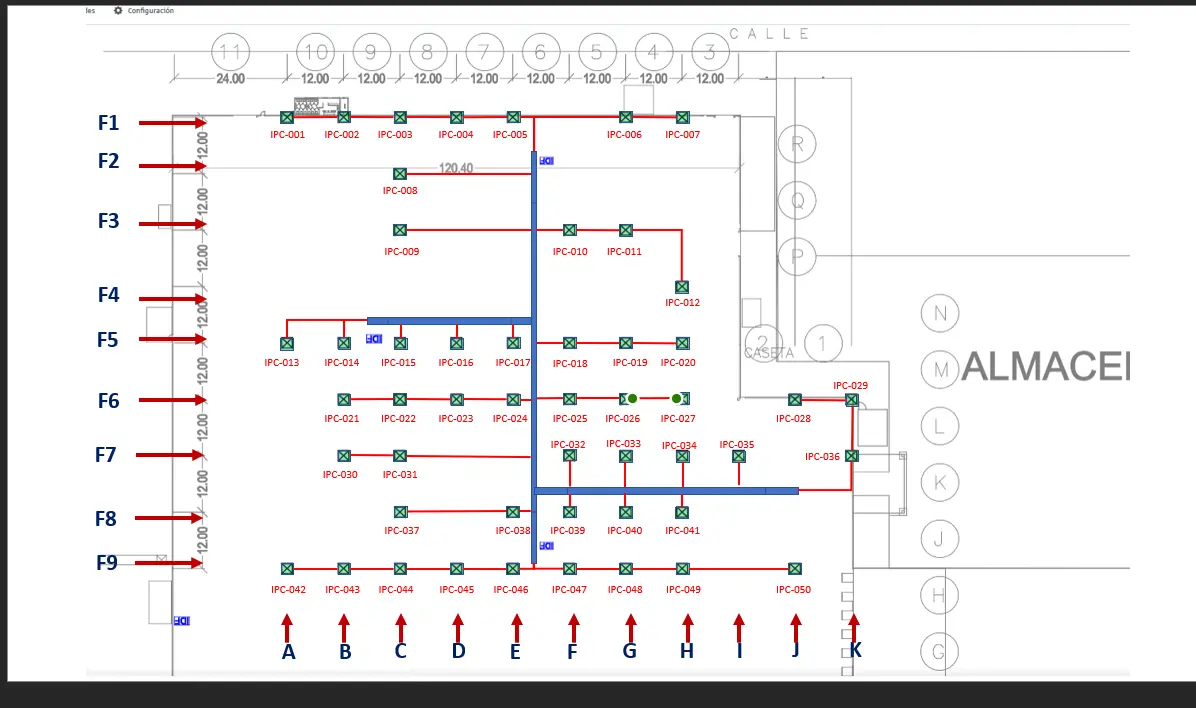Select the IPC-007 node icon
This screenshot has height=708, width=1196.
[x=683, y=117]
